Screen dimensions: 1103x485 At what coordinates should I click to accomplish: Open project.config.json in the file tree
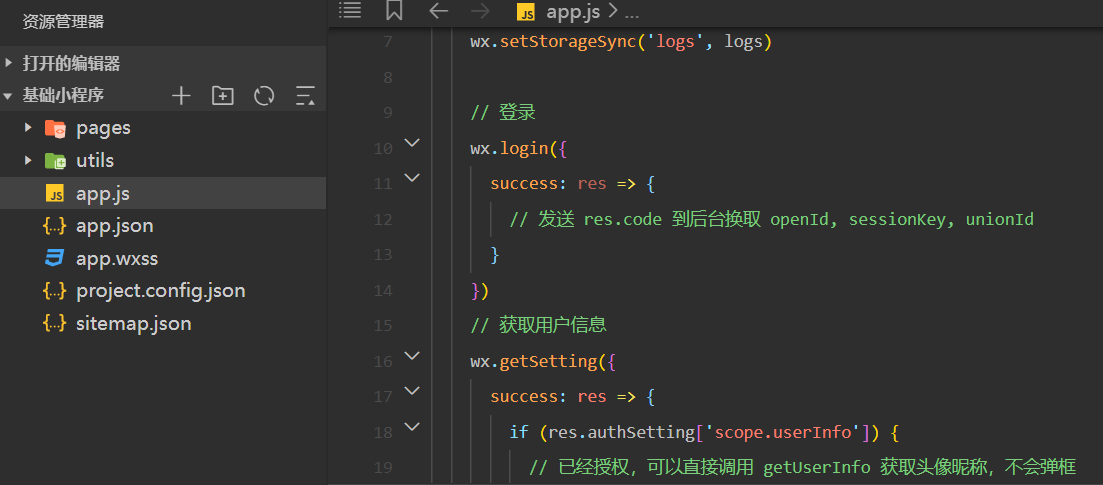pos(163,291)
